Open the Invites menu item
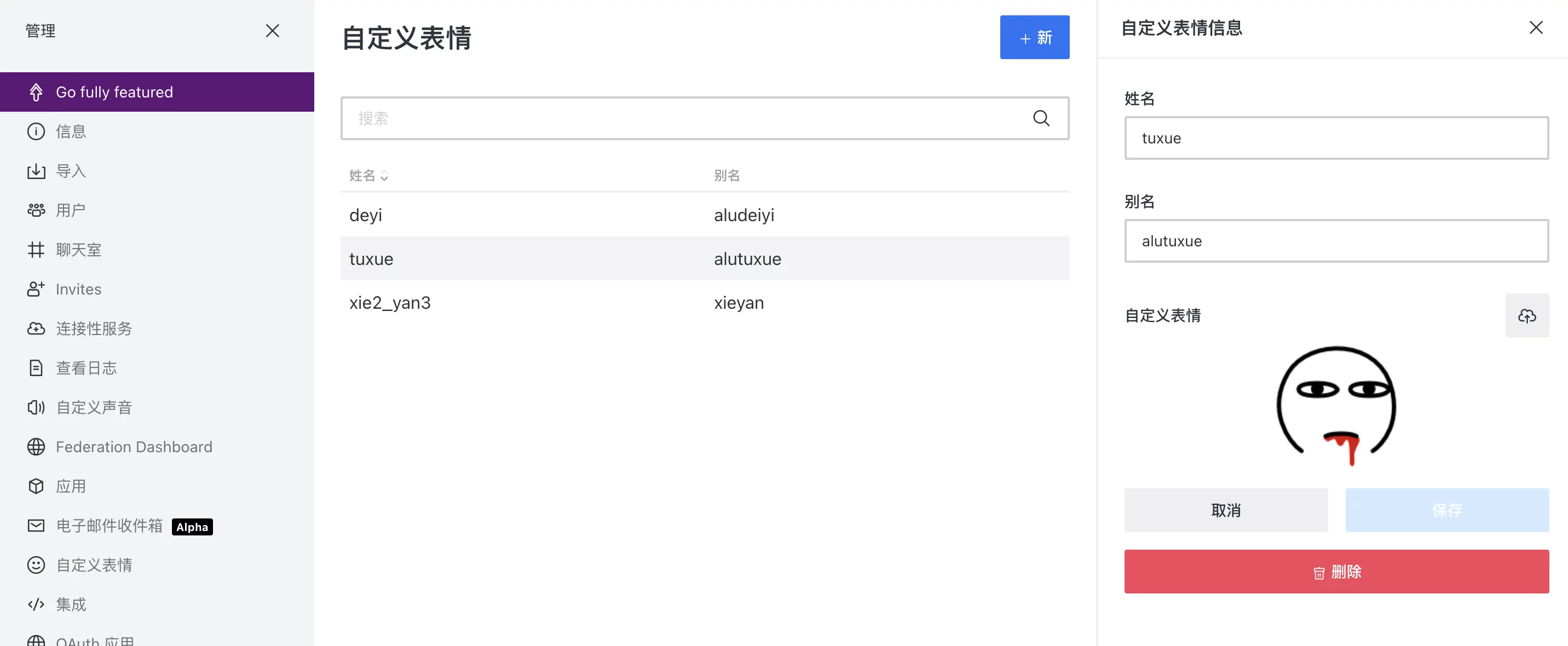The width and height of the screenshot is (1568, 646). click(x=78, y=289)
